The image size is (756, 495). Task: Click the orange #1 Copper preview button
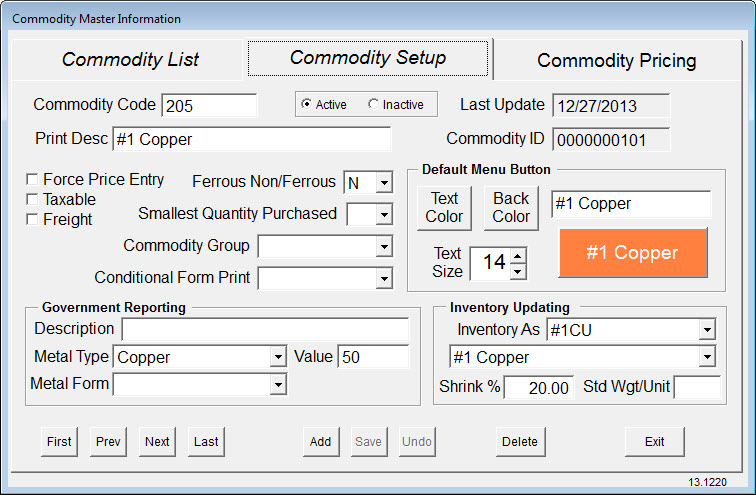click(633, 253)
